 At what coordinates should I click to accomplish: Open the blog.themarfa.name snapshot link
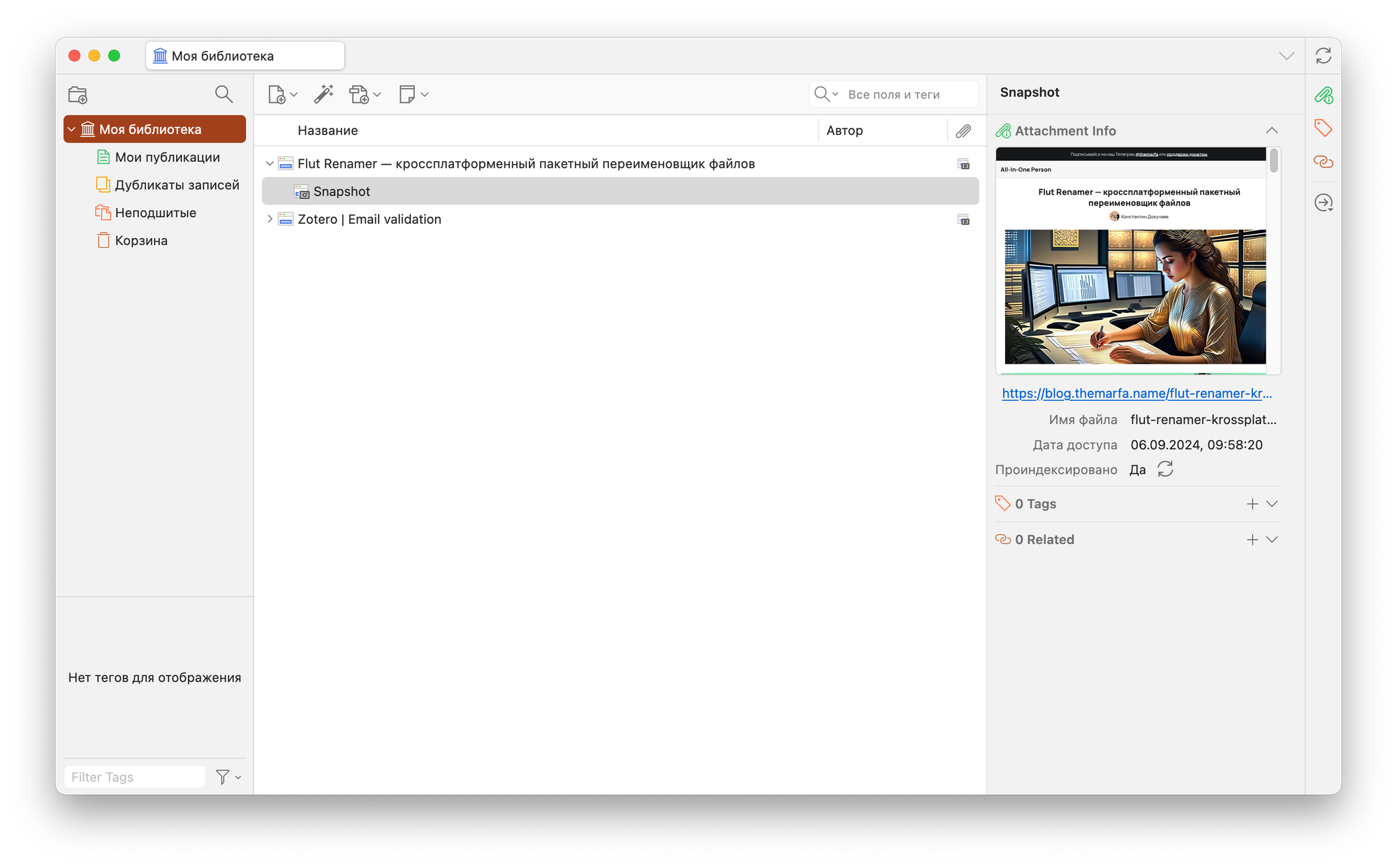(1136, 393)
